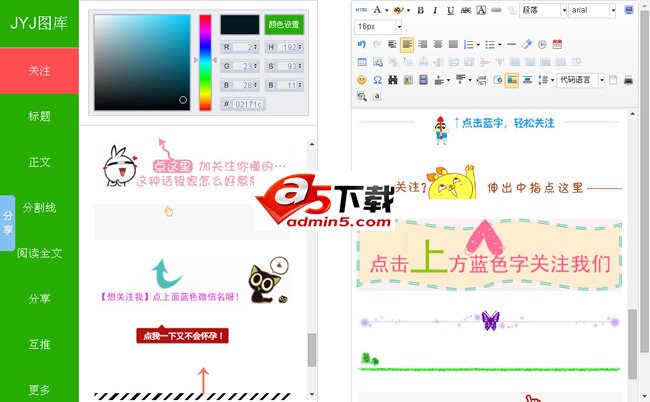This screenshot has width=650, height=402.
Task: Click the rainbow hue slider strip
Action: [x=205, y=63]
